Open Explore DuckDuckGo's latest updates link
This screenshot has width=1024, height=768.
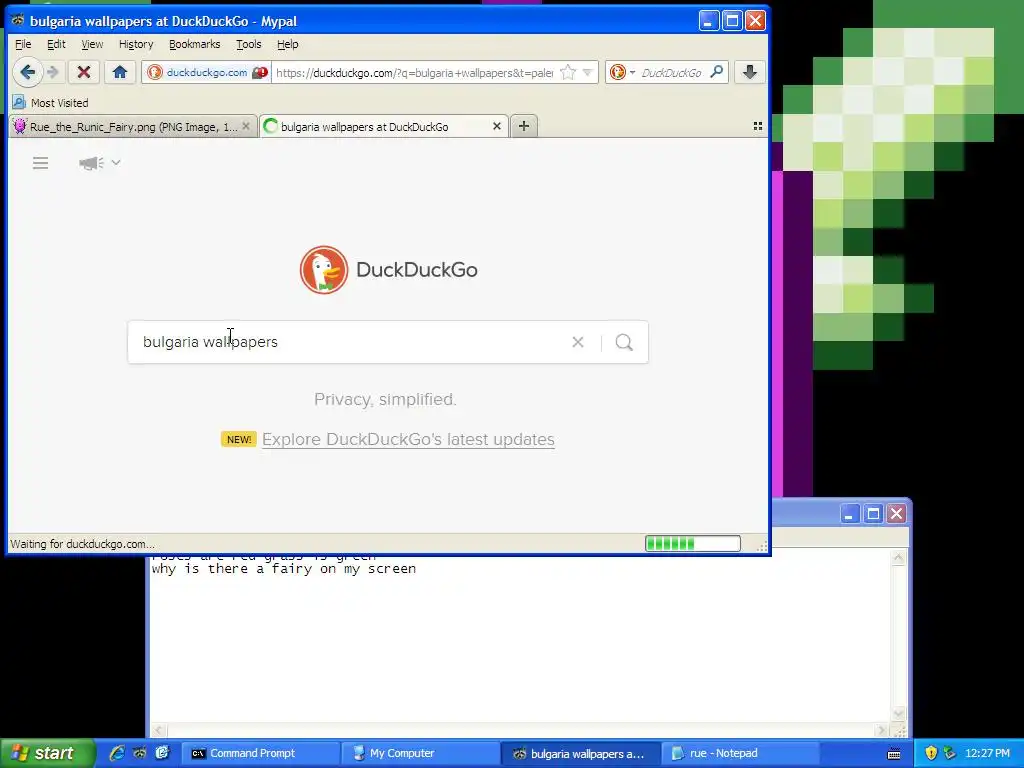click(408, 440)
